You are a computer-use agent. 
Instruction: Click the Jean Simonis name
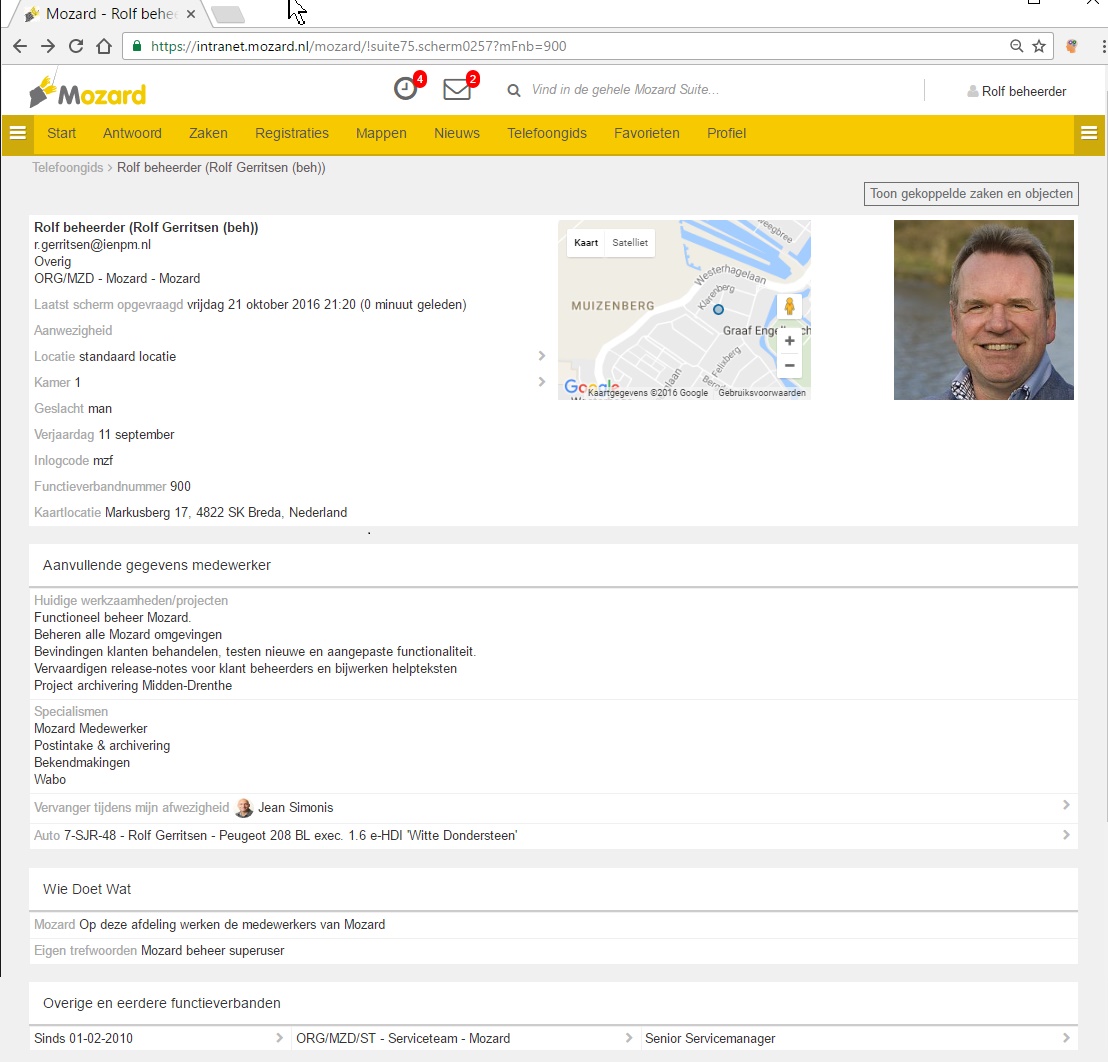coord(295,808)
